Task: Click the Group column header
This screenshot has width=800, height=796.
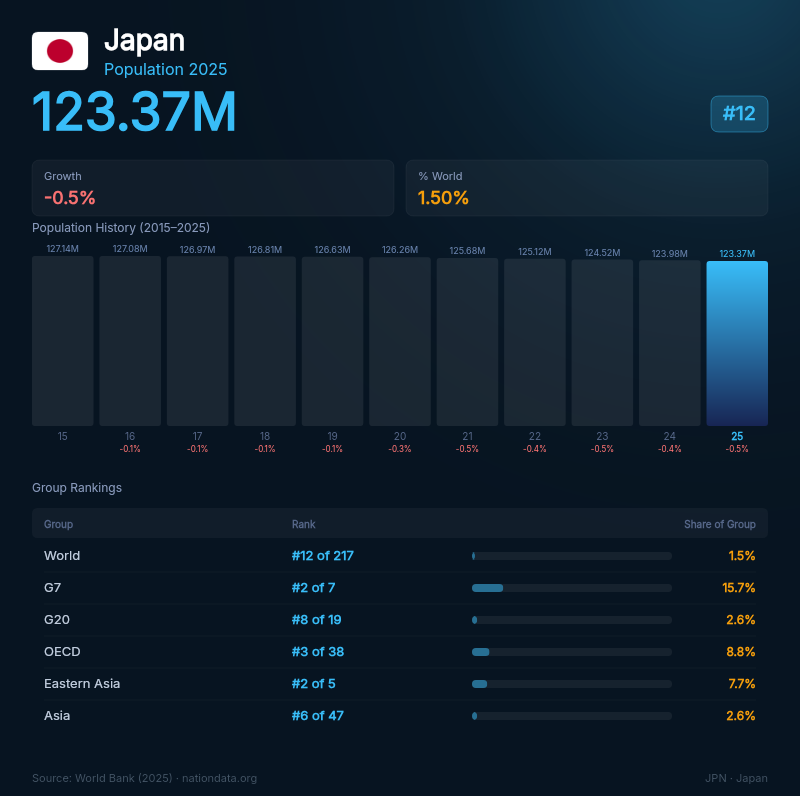Action: (58, 524)
